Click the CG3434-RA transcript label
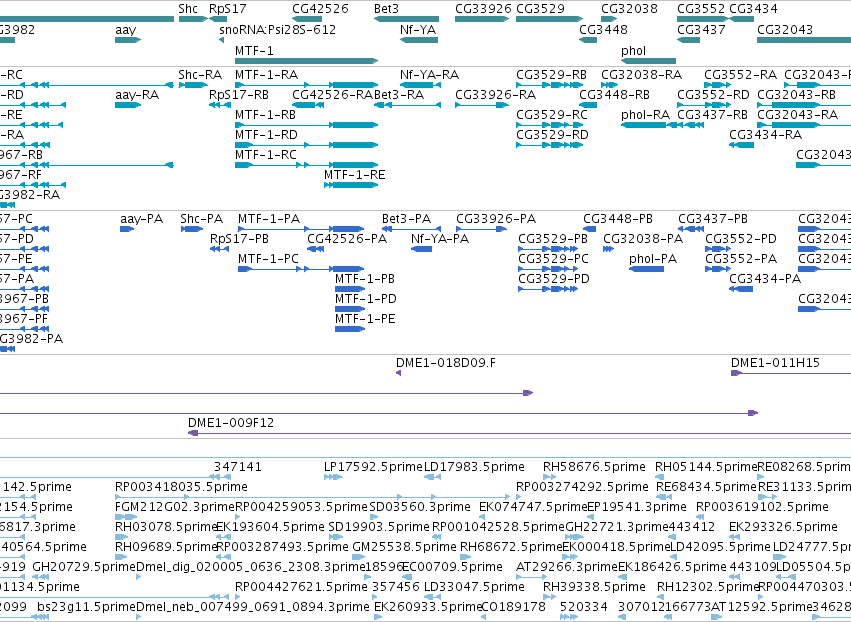Screen dimensions: 851x622 point(765,135)
